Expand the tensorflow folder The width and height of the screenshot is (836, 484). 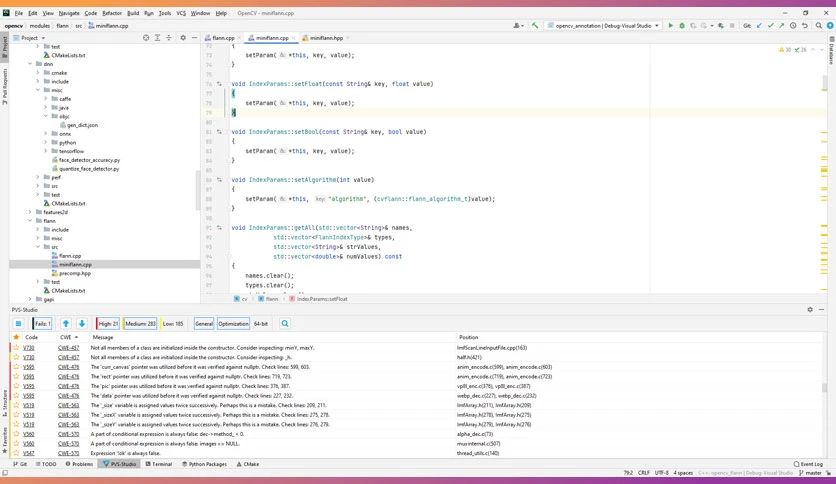click(46, 151)
